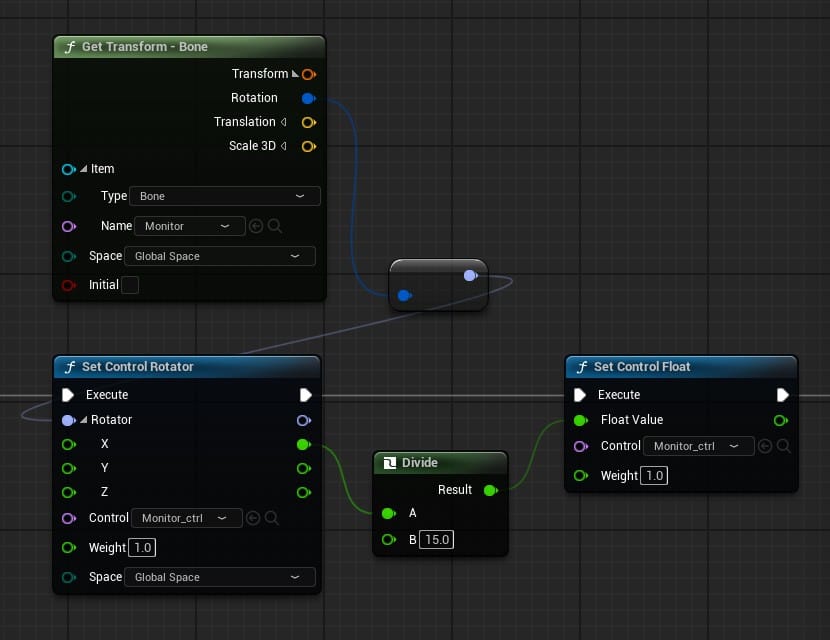Click Execute output pin on Set Control Rotator
Viewport: 830px width, 640px height.
point(305,395)
